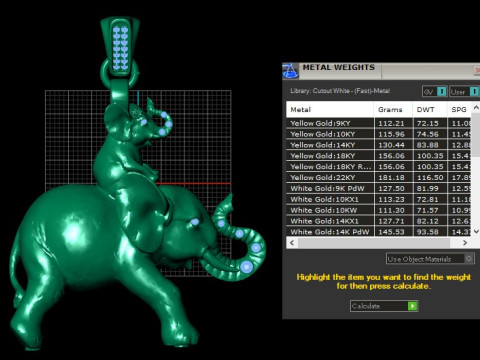
Task: Click the Metal Weights scale icon
Action: 290,71
